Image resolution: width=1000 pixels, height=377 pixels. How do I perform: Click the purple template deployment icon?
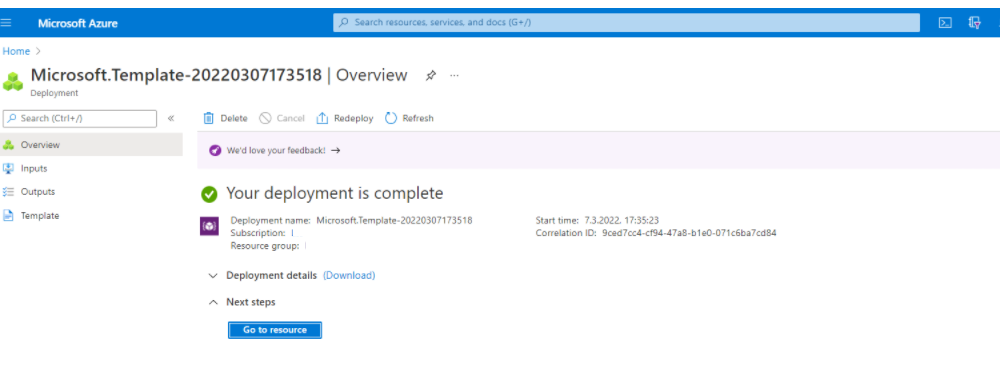pos(209,226)
